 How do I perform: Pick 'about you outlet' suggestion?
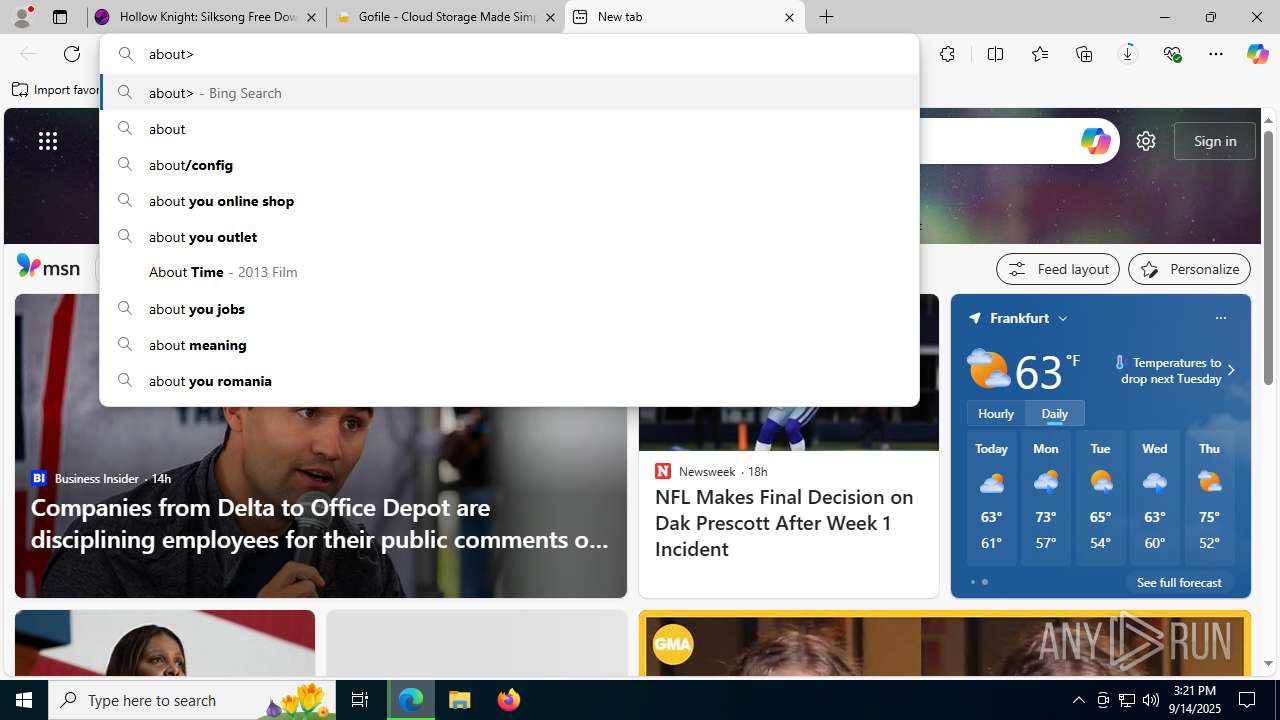click(509, 236)
